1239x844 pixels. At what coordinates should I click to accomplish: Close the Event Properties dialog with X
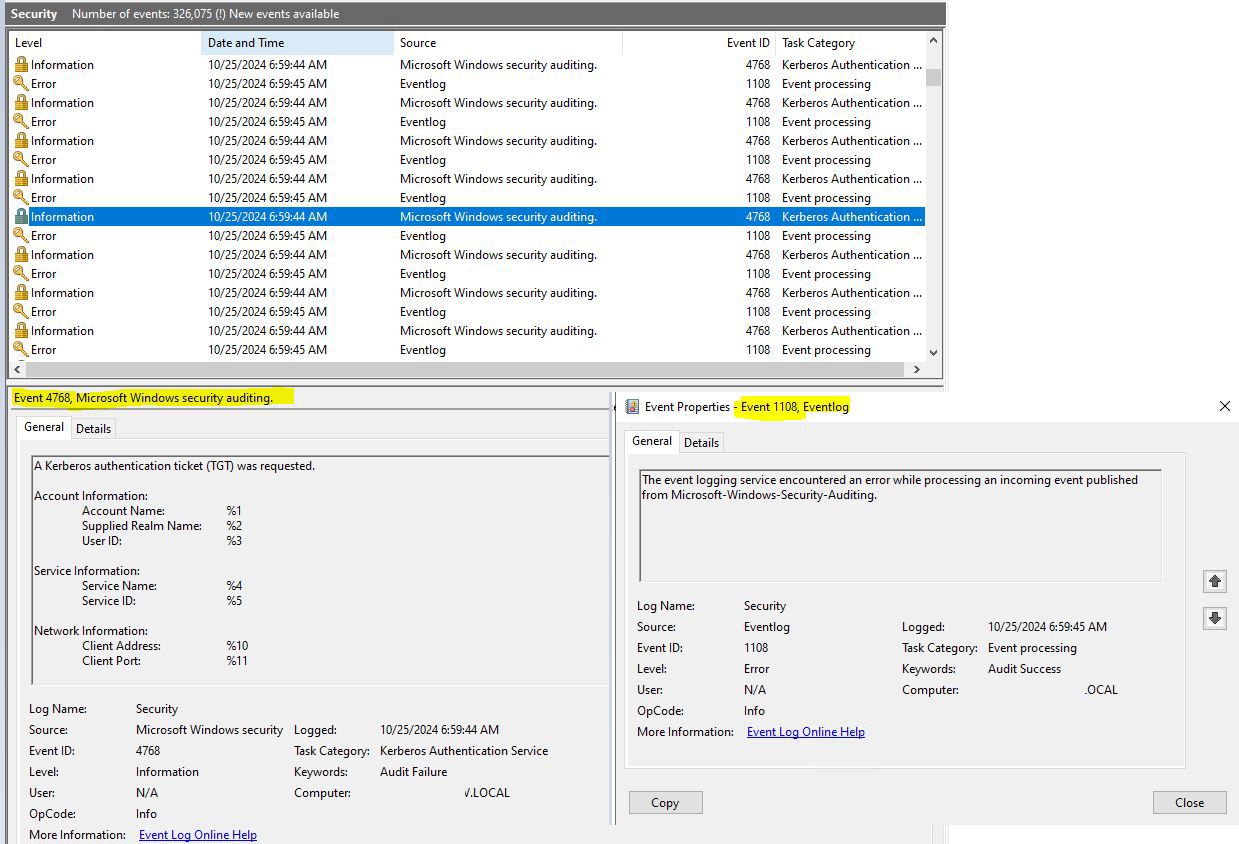[1225, 406]
